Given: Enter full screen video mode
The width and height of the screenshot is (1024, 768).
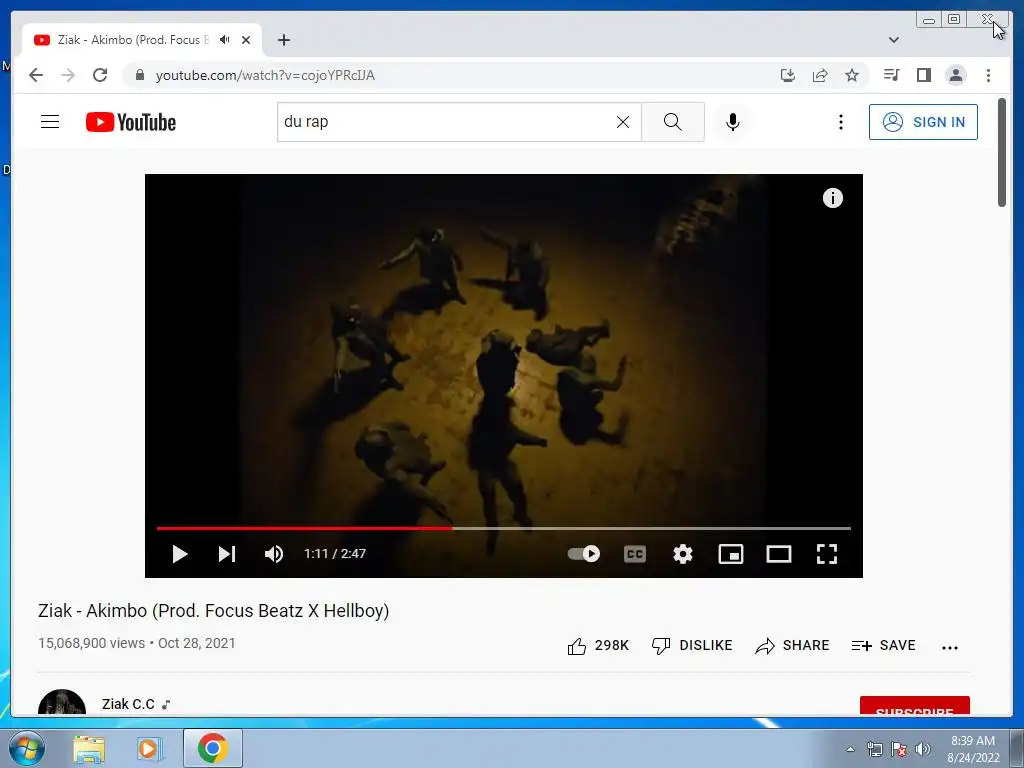Looking at the screenshot, I should tap(827, 554).
